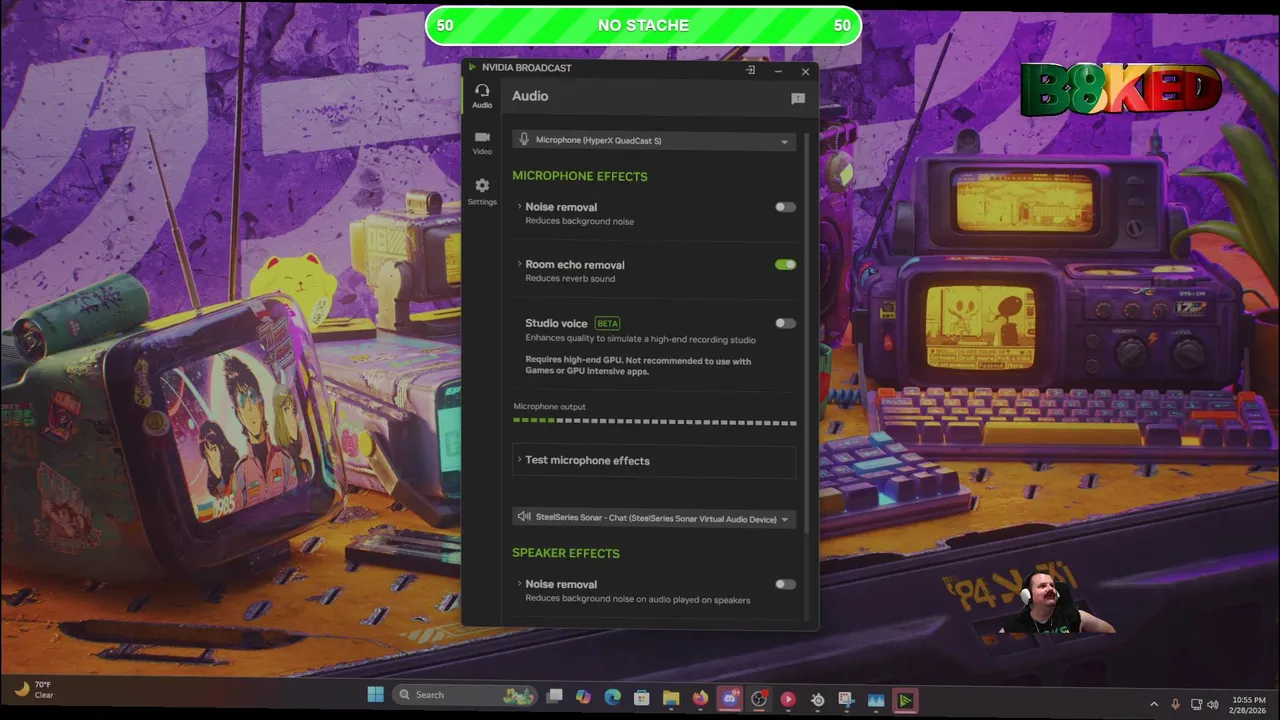The image size is (1280, 720).
Task: Disable the Room echo removal toggle
Action: point(785,265)
